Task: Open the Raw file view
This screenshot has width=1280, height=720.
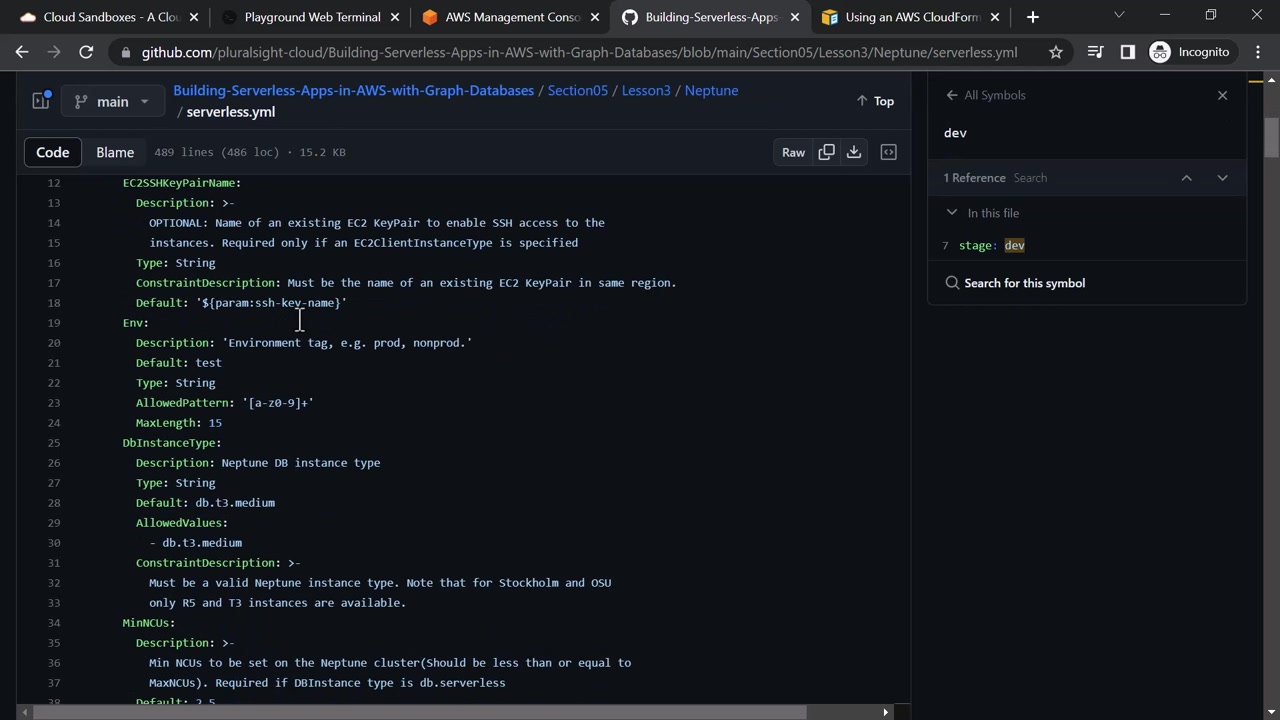Action: tap(793, 152)
